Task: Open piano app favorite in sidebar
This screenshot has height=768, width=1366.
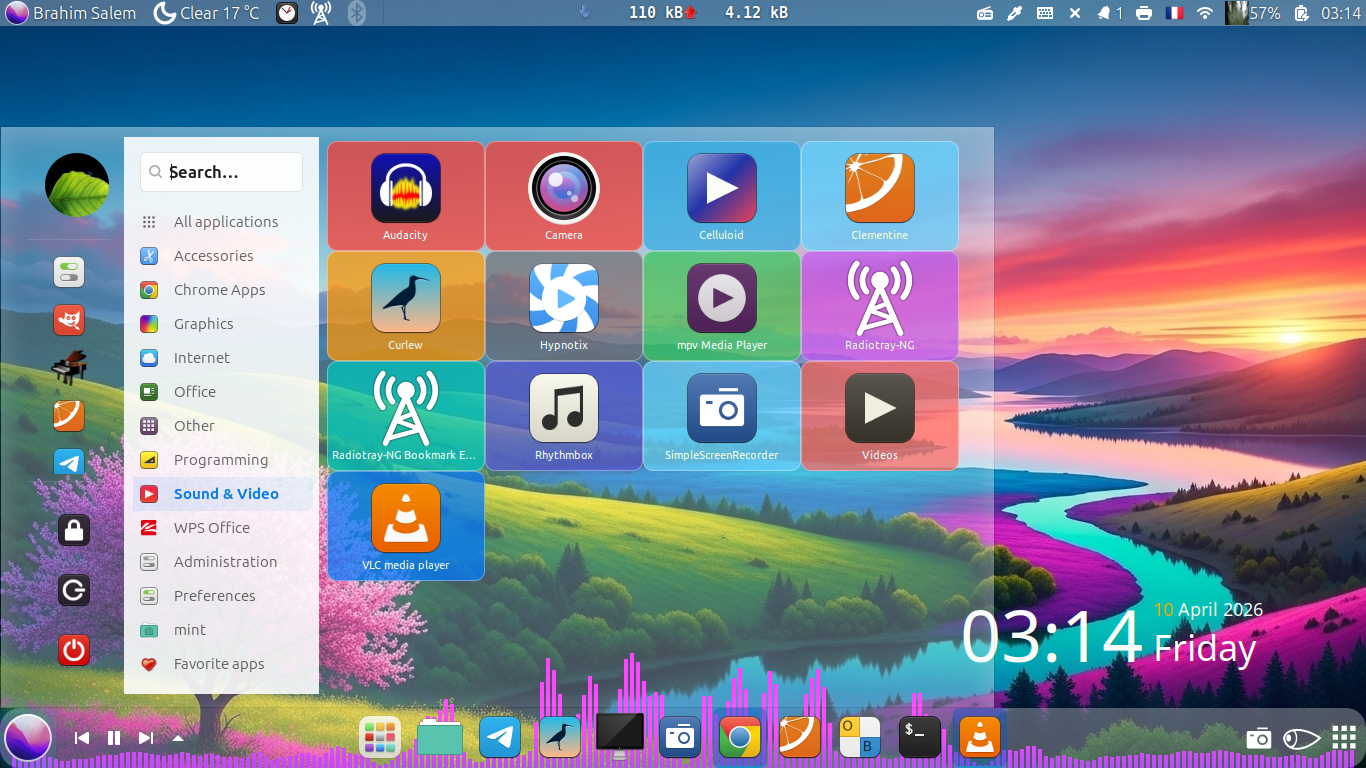Action: pos(69,367)
